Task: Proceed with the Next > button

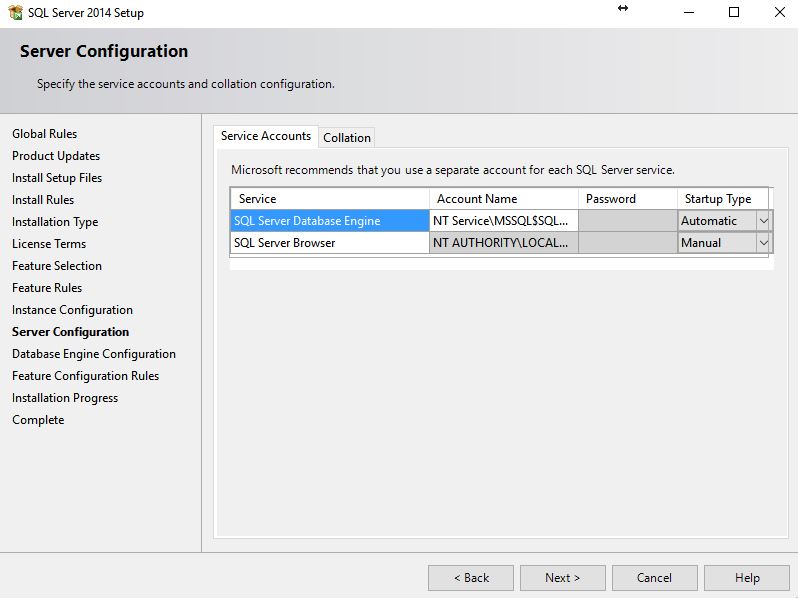Action: click(562, 578)
